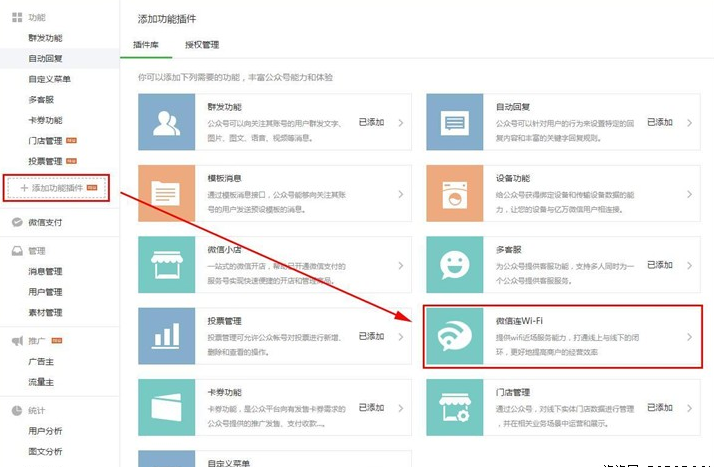Select 群发功能 in the sidebar
Image resolution: width=714 pixels, height=467 pixels.
click(x=46, y=38)
